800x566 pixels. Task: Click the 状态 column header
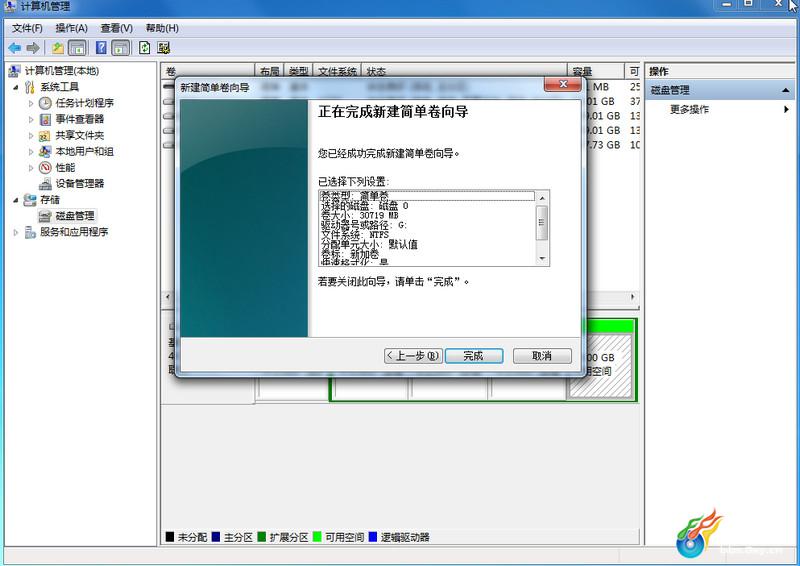(464, 71)
